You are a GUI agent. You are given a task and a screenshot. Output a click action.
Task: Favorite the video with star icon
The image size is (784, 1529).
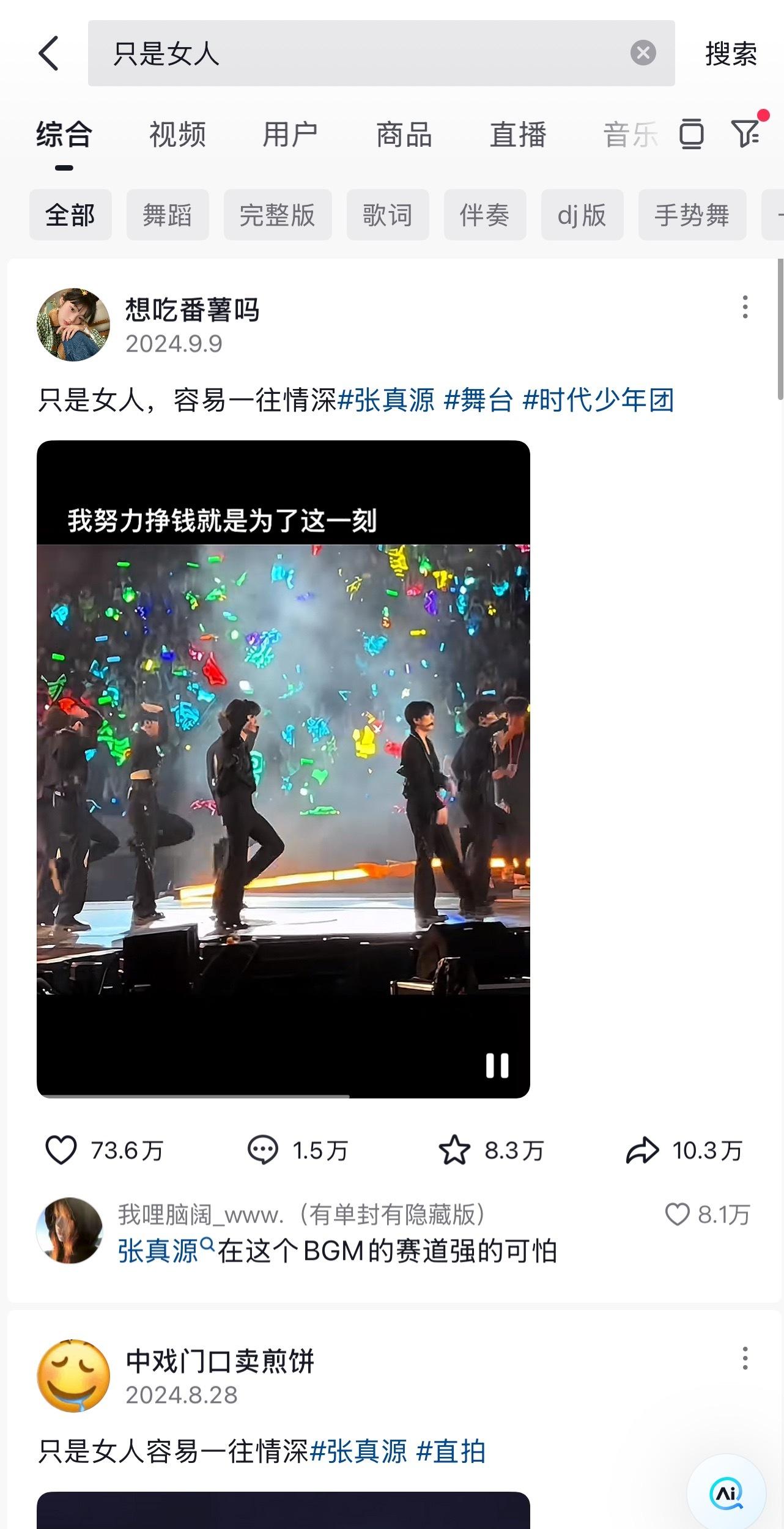[454, 1150]
